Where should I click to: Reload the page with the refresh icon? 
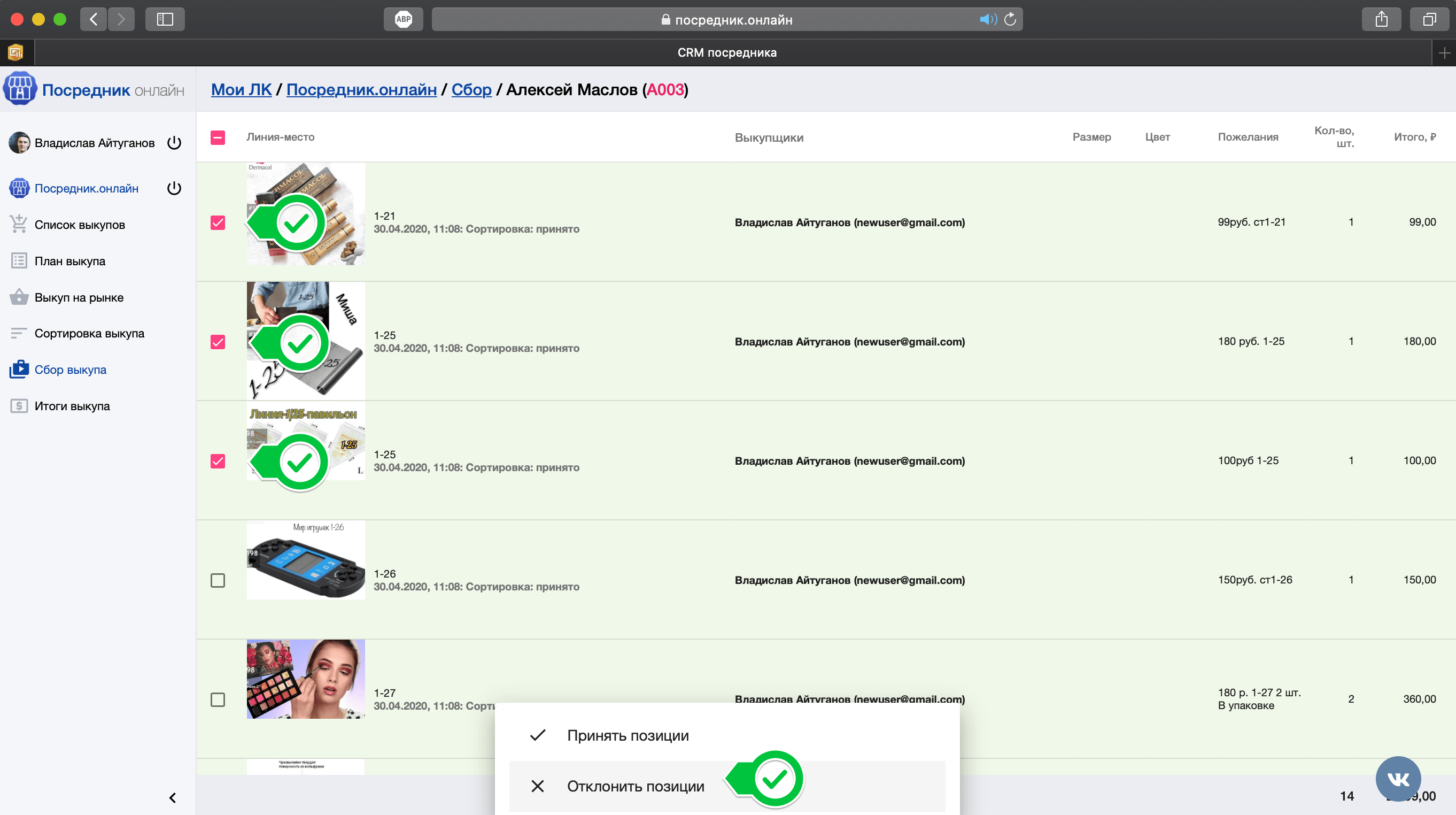(x=1010, y=19)
